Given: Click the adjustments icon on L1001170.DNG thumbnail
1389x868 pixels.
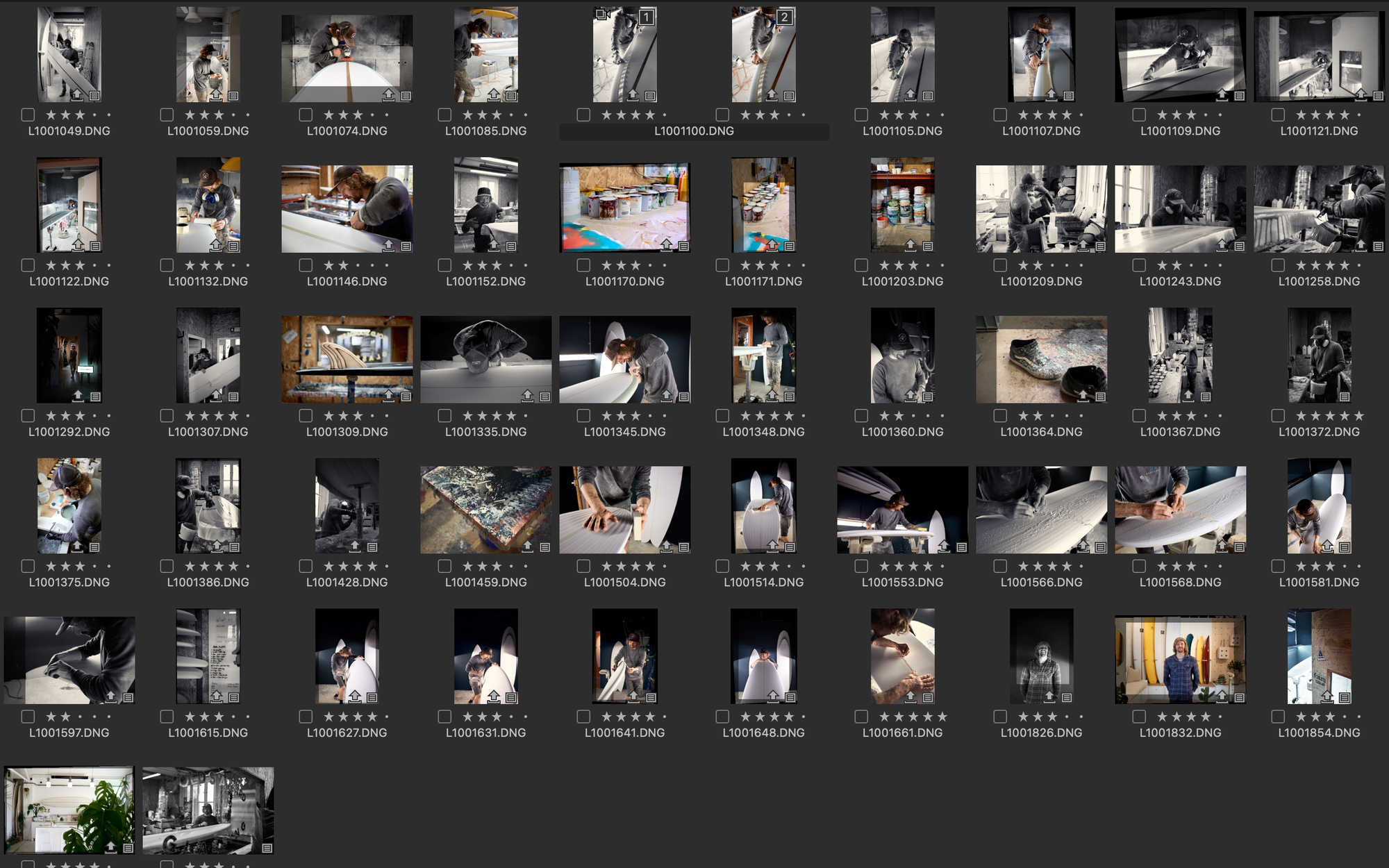Looking at the screenshot, I should tap(684, 246).
